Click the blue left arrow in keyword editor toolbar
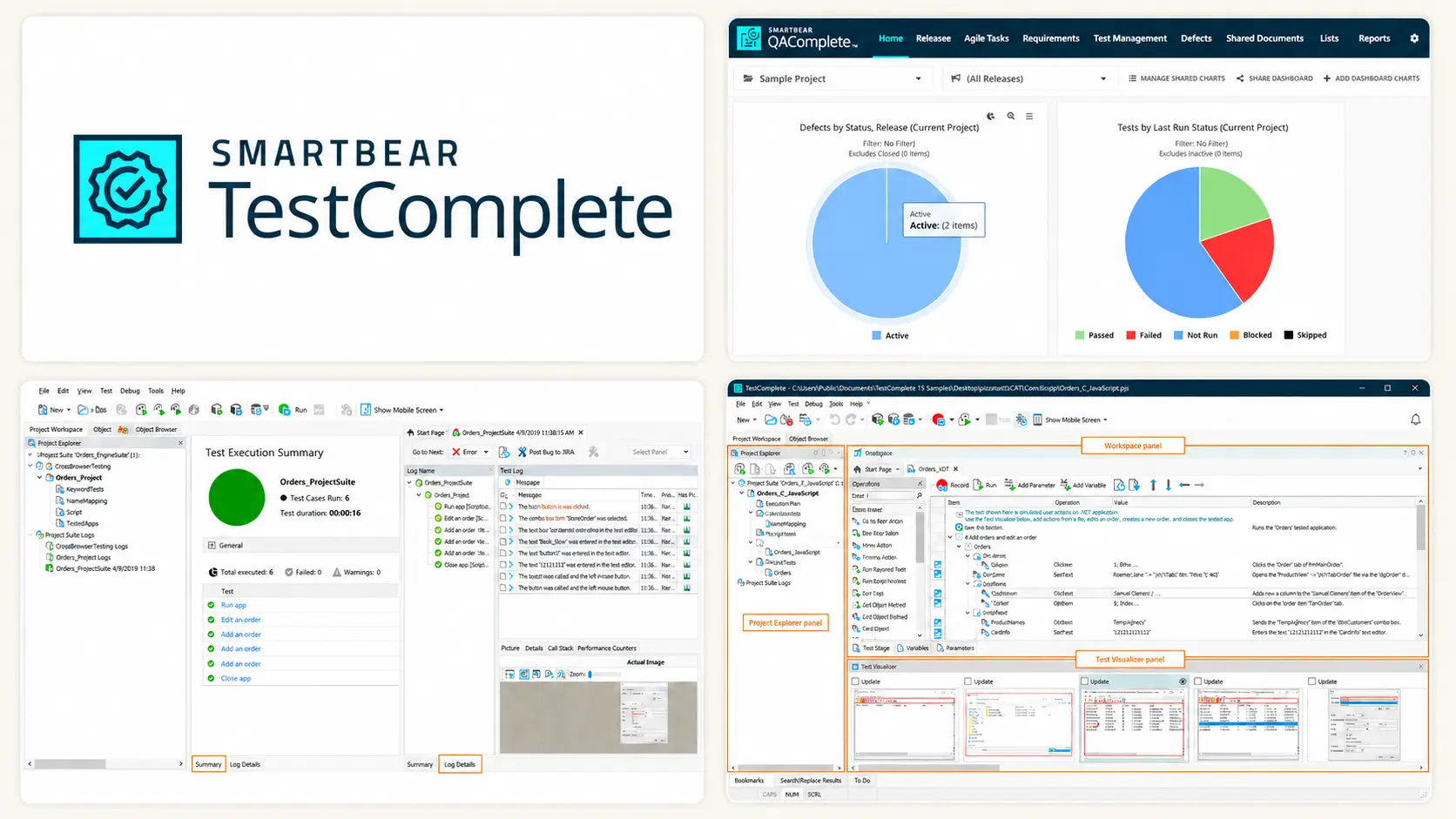Viewport: 1456px width, 819px height. (1184, 485)
